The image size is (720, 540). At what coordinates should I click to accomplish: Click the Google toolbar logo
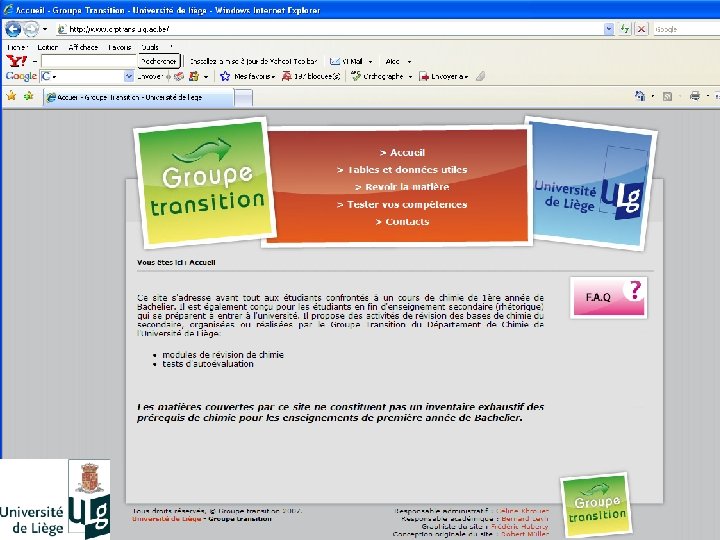(x=21, y=76)
